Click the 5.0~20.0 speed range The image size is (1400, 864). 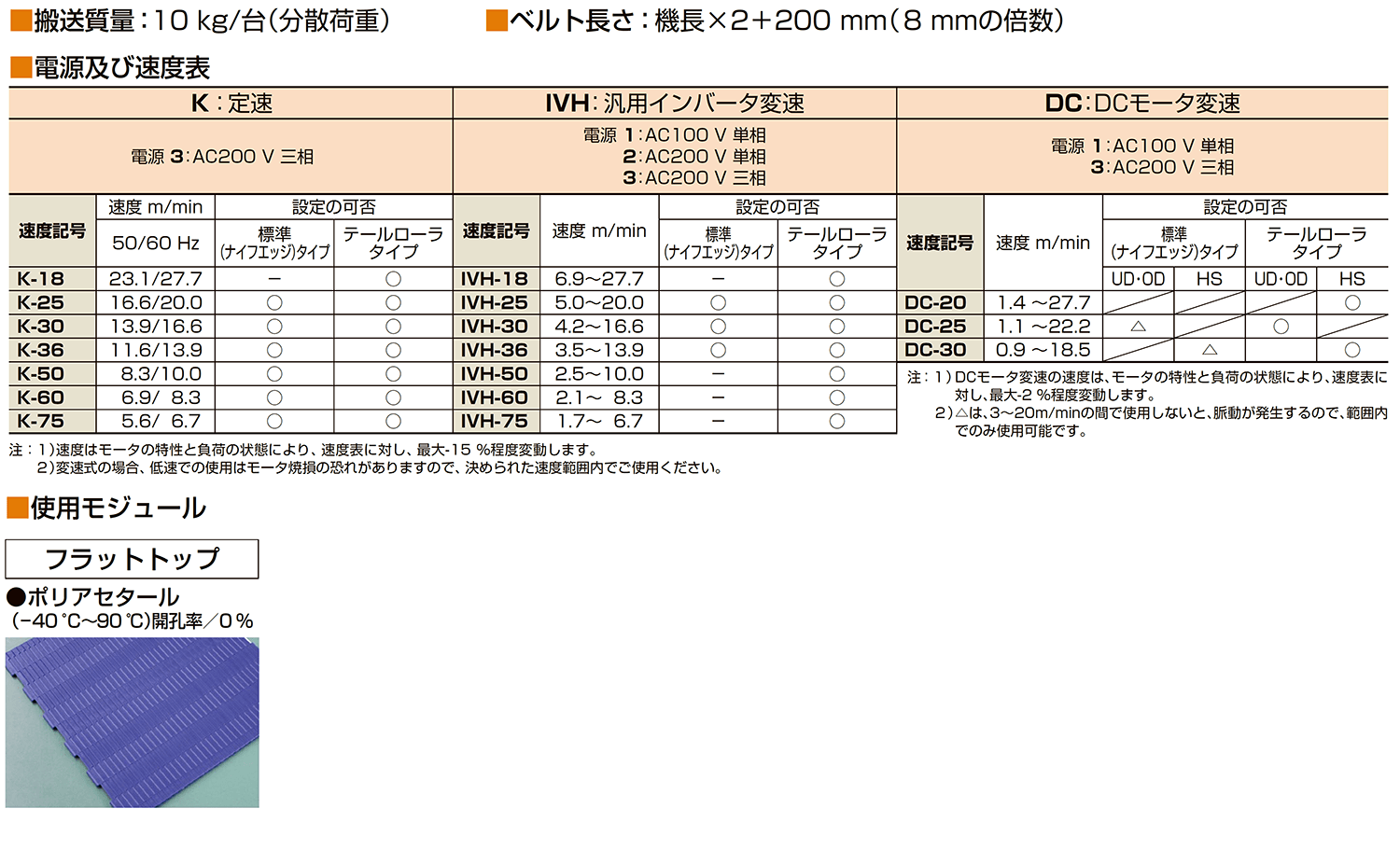point(599,302)
